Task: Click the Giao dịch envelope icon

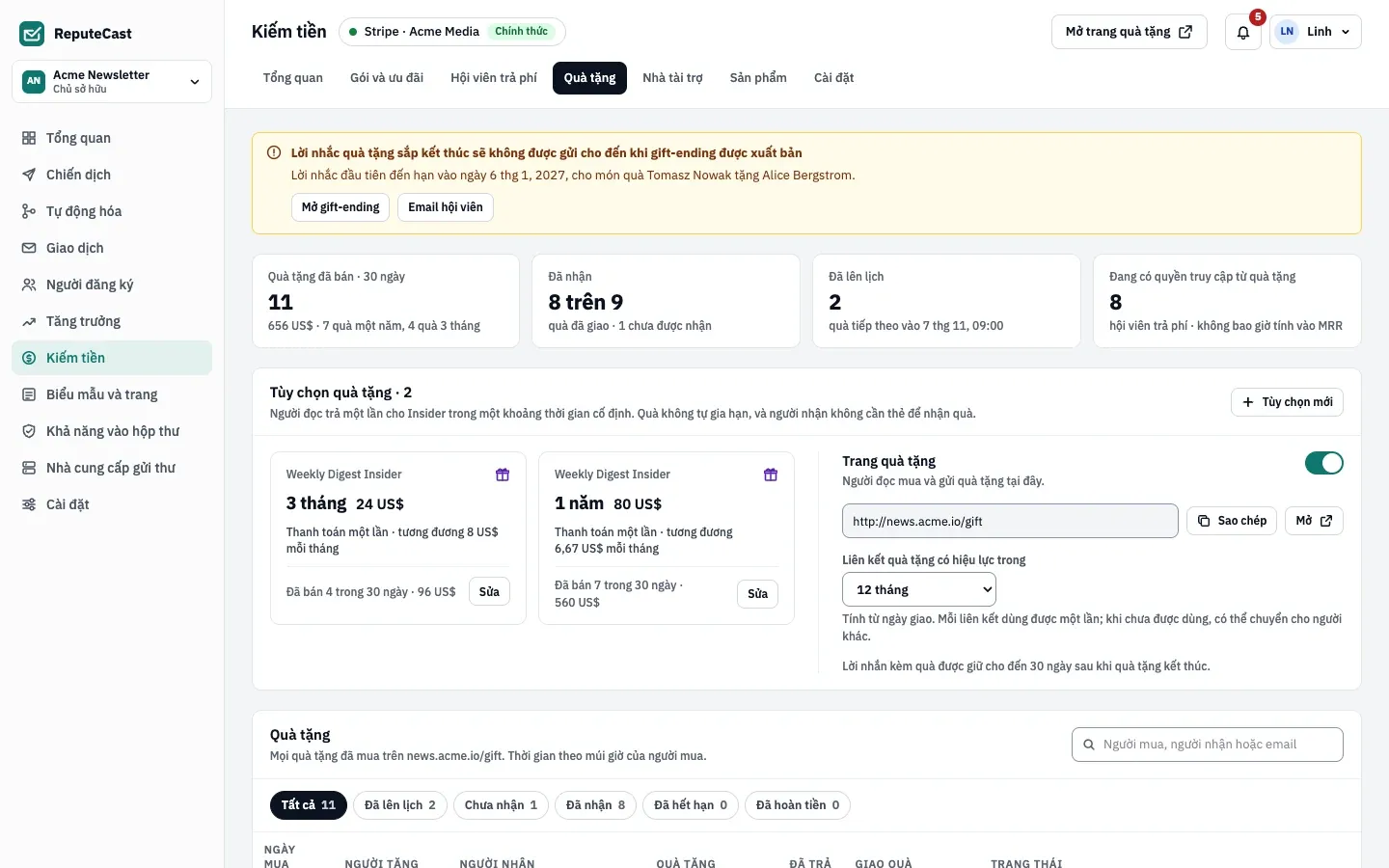Action: click(29, 248)
